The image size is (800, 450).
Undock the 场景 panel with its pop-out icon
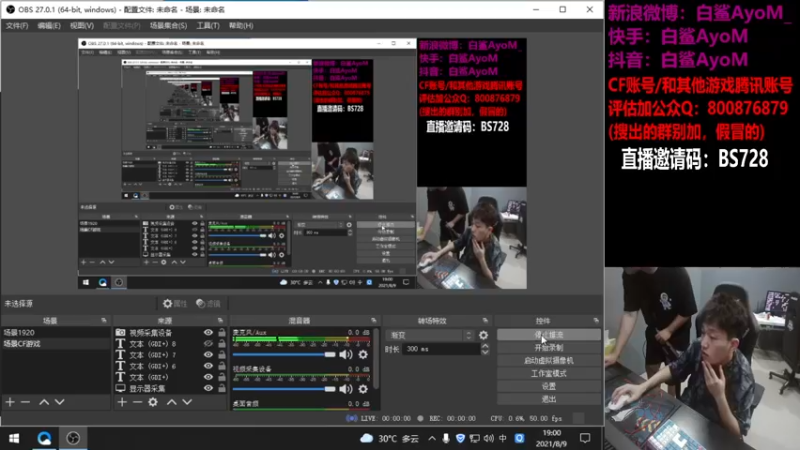tap(104, 320)
